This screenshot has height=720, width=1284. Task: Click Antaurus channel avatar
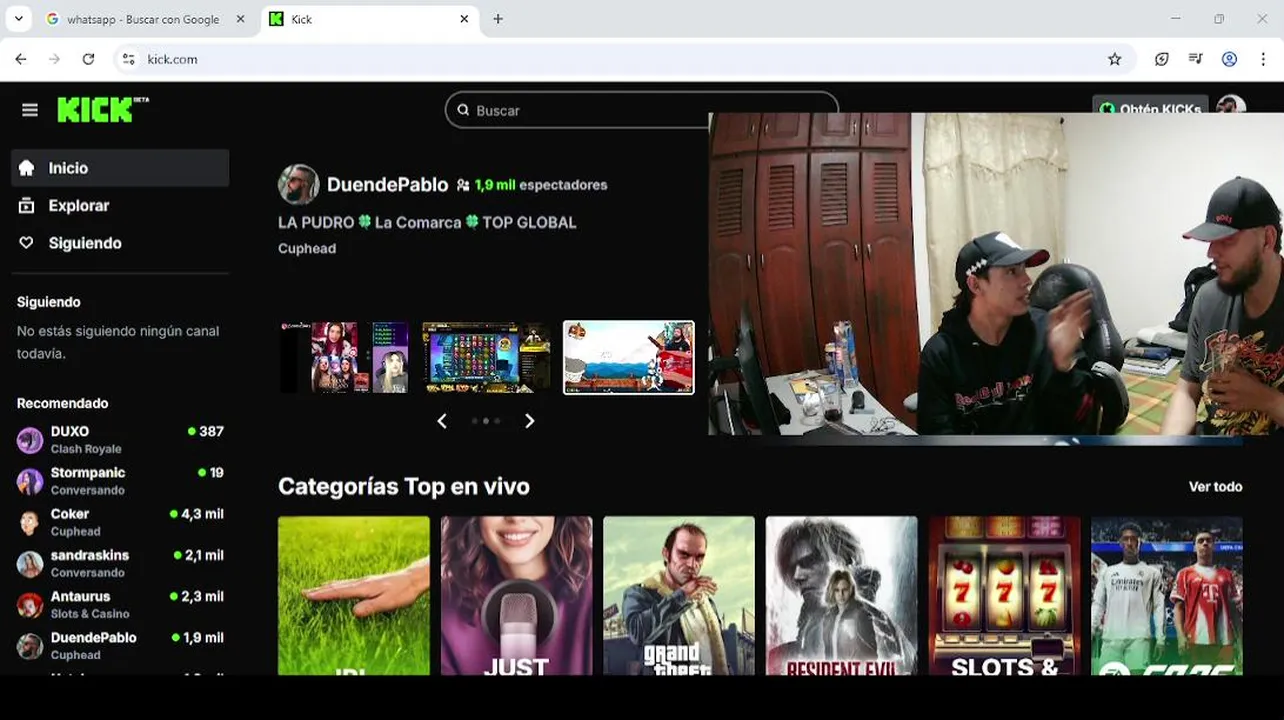click(x=30, y=605)
